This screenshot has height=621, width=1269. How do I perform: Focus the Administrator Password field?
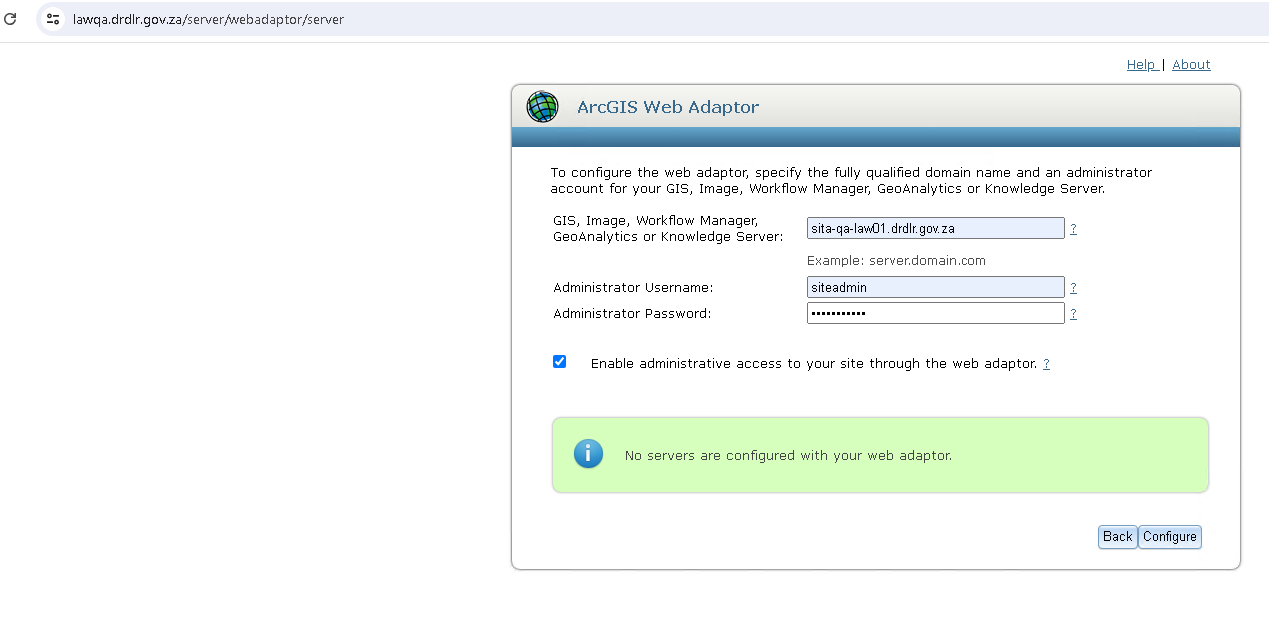(935, 313)
